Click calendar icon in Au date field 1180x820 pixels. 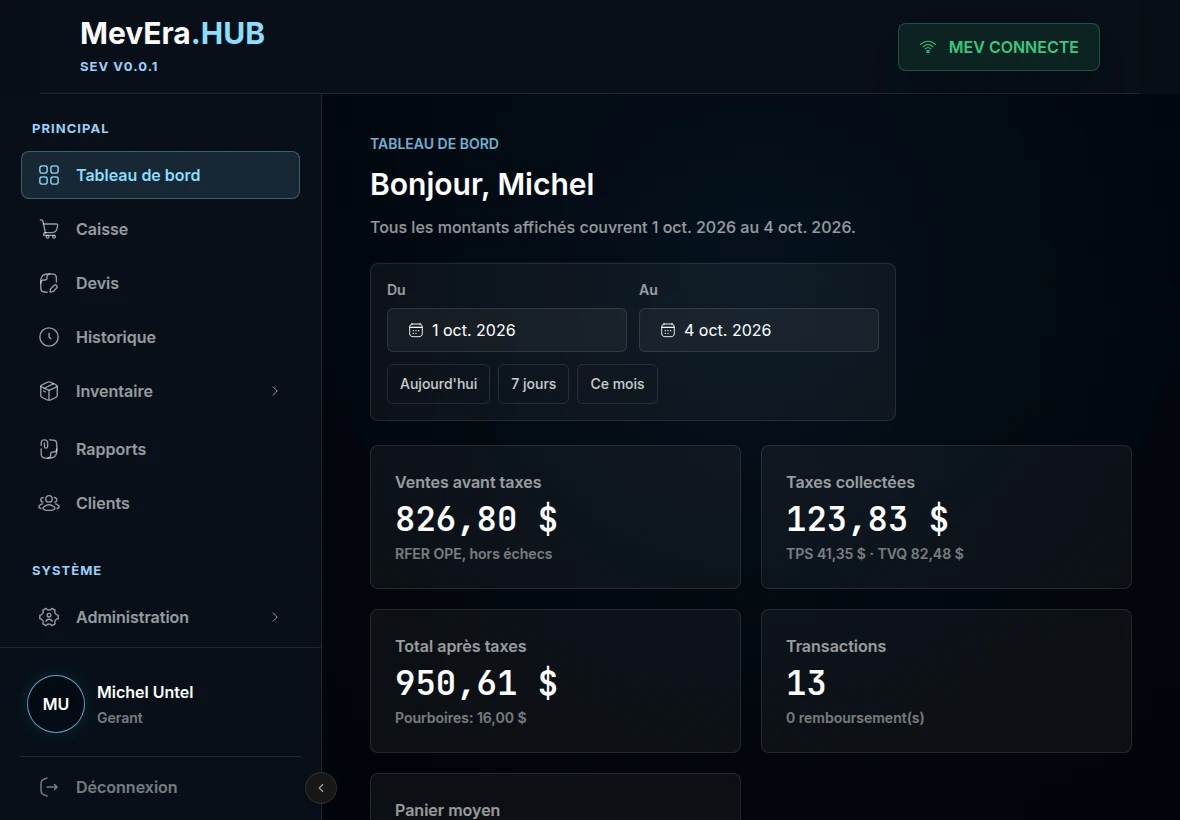pos(668,330)
